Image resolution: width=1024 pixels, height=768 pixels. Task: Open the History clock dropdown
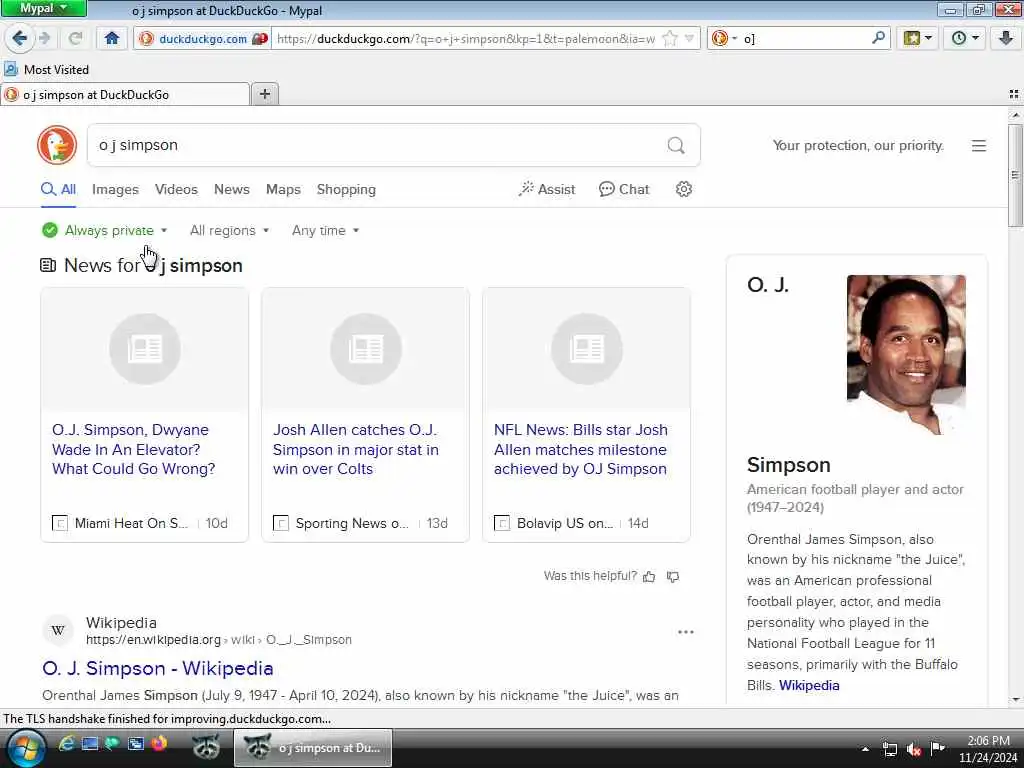tap(965, 38)
